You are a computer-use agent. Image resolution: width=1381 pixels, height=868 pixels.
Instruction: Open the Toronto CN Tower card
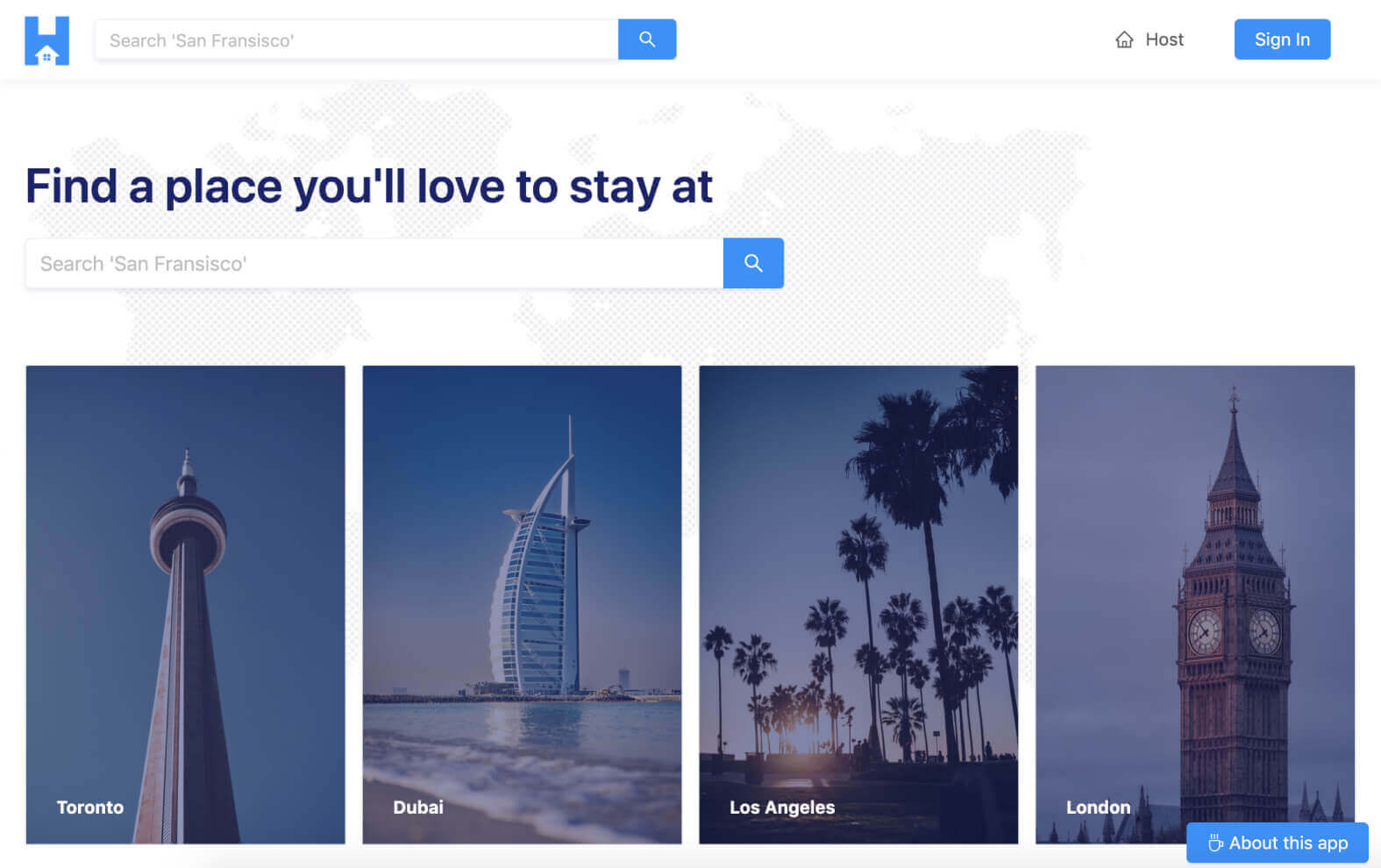(186, 605)
